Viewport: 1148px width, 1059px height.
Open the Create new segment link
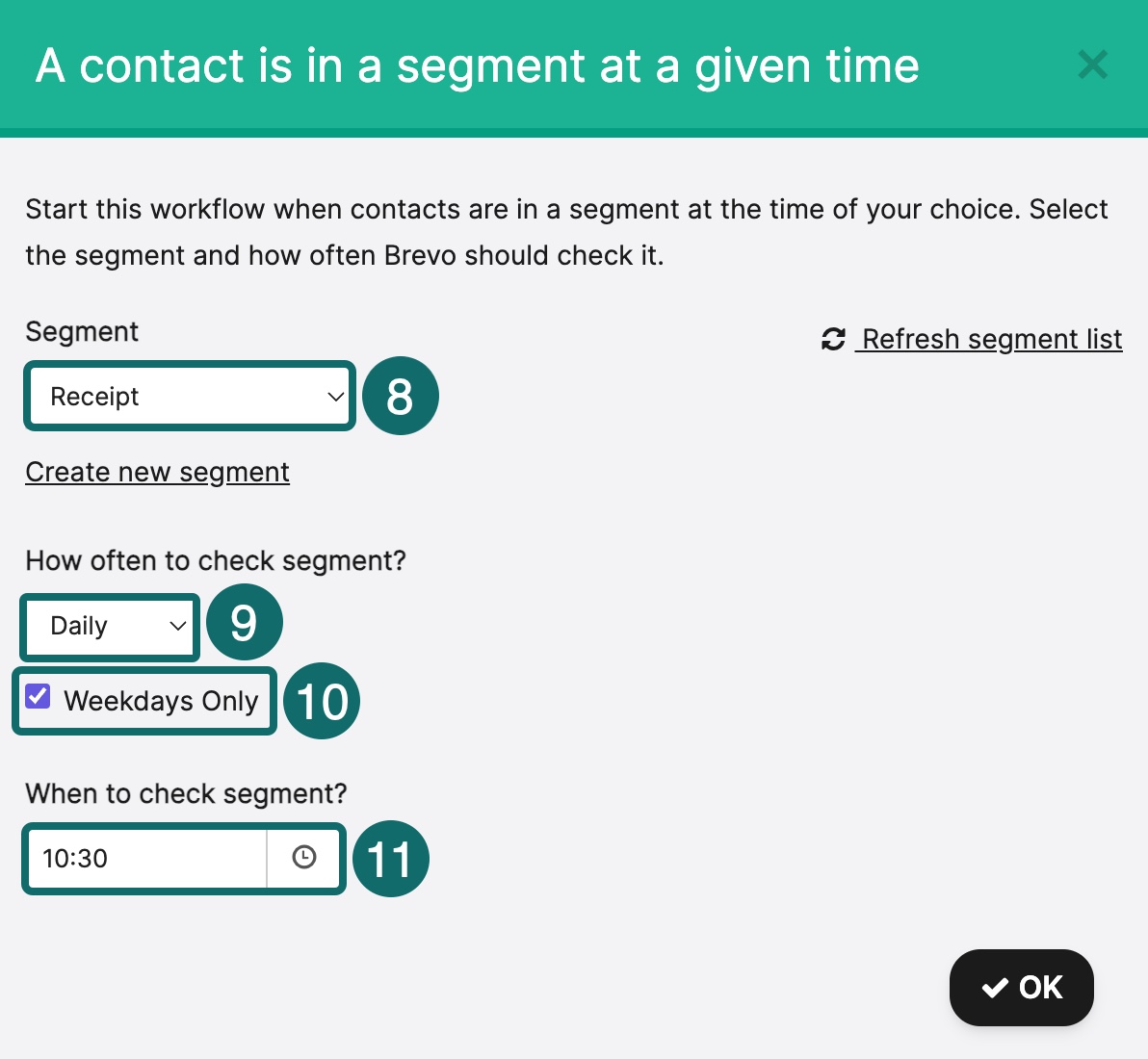[x=157, y=472]
